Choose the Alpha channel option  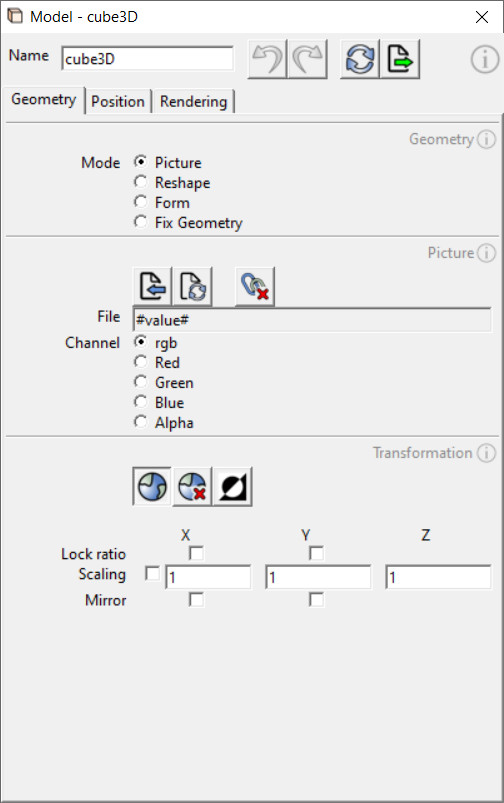coord(140,422)
